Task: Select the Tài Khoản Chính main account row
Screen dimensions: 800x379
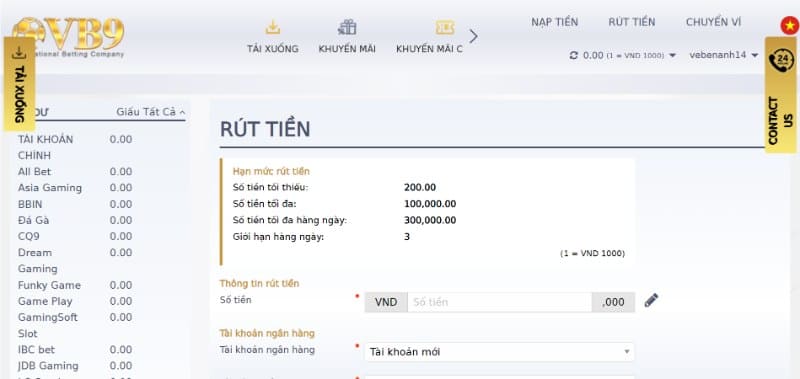Action: (75, 147)
